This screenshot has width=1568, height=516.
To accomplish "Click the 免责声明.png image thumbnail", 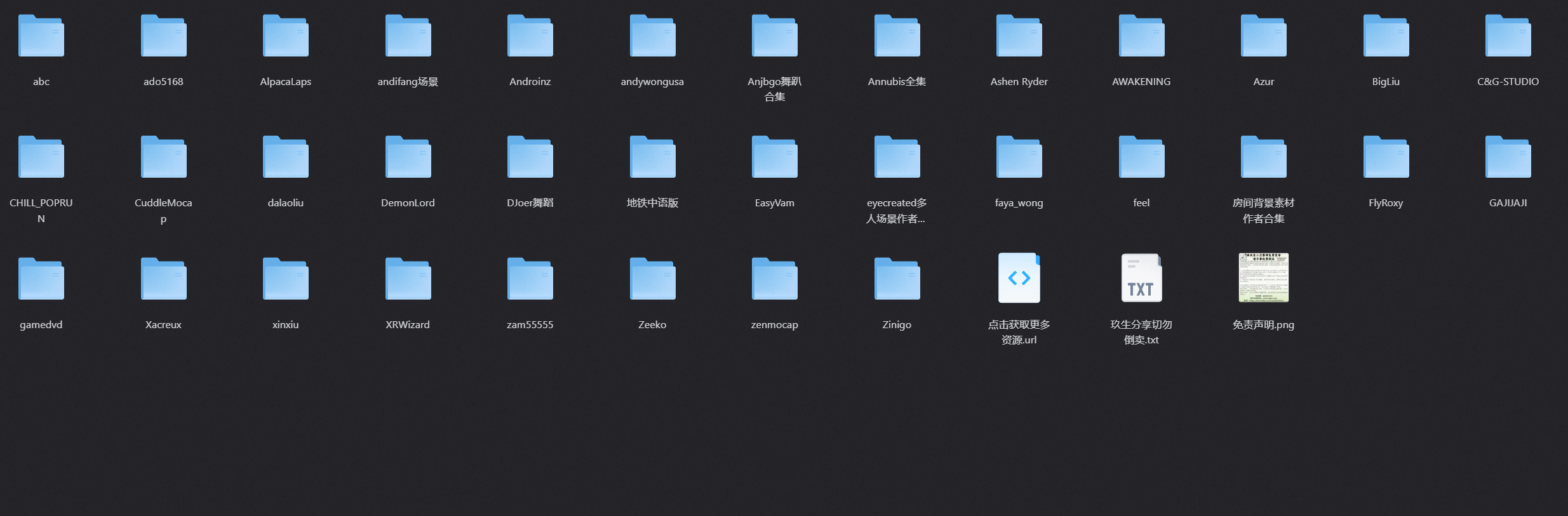I will [x=1264, y=278].
